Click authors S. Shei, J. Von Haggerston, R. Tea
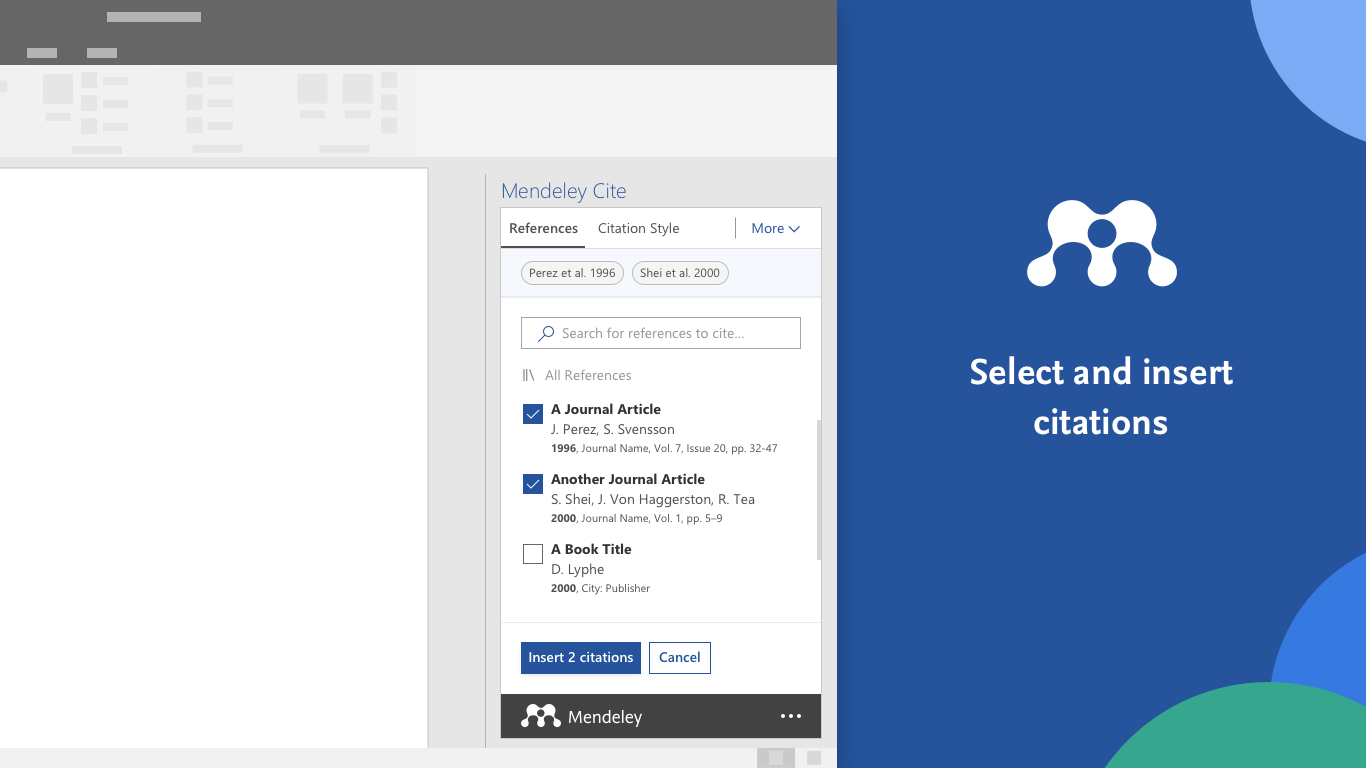1366x768 pixels. tap(653, 499)
